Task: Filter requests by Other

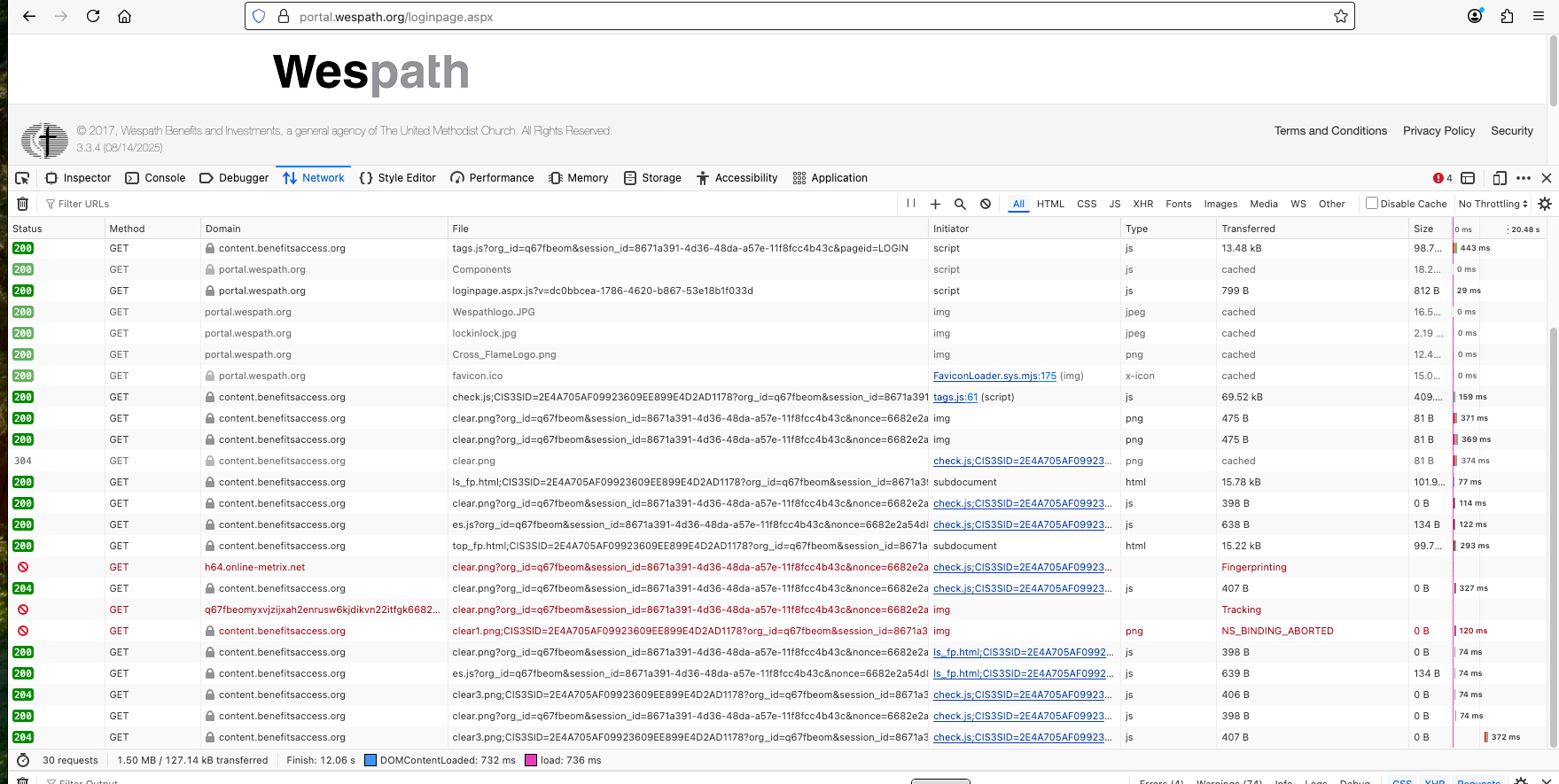Action: coord(1331,204)
